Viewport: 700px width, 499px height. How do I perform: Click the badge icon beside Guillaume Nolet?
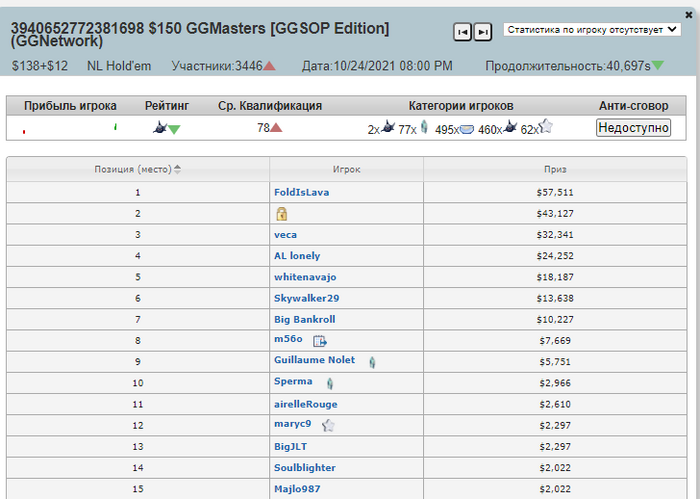[x=372, y=362]
